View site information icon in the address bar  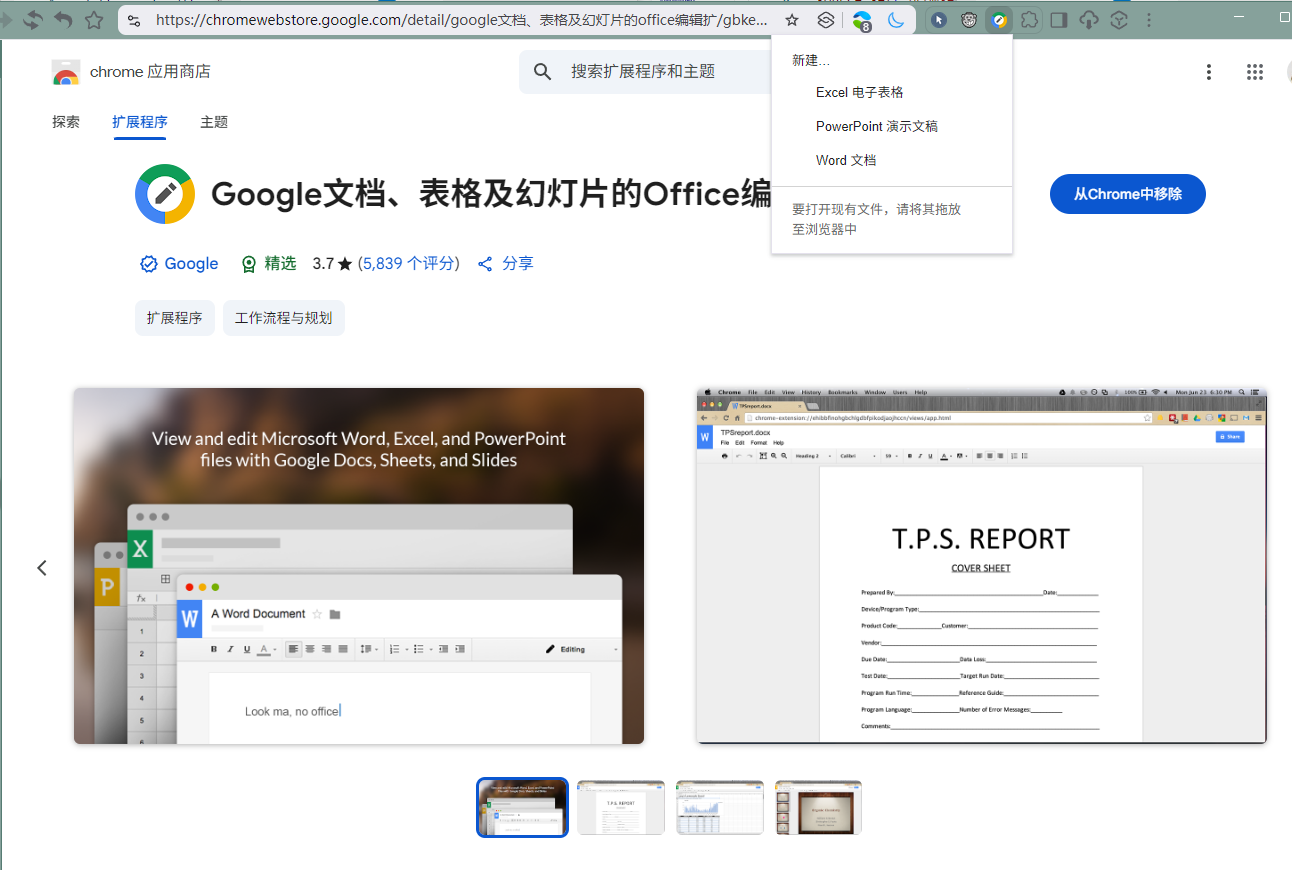(x=134, y=20)
